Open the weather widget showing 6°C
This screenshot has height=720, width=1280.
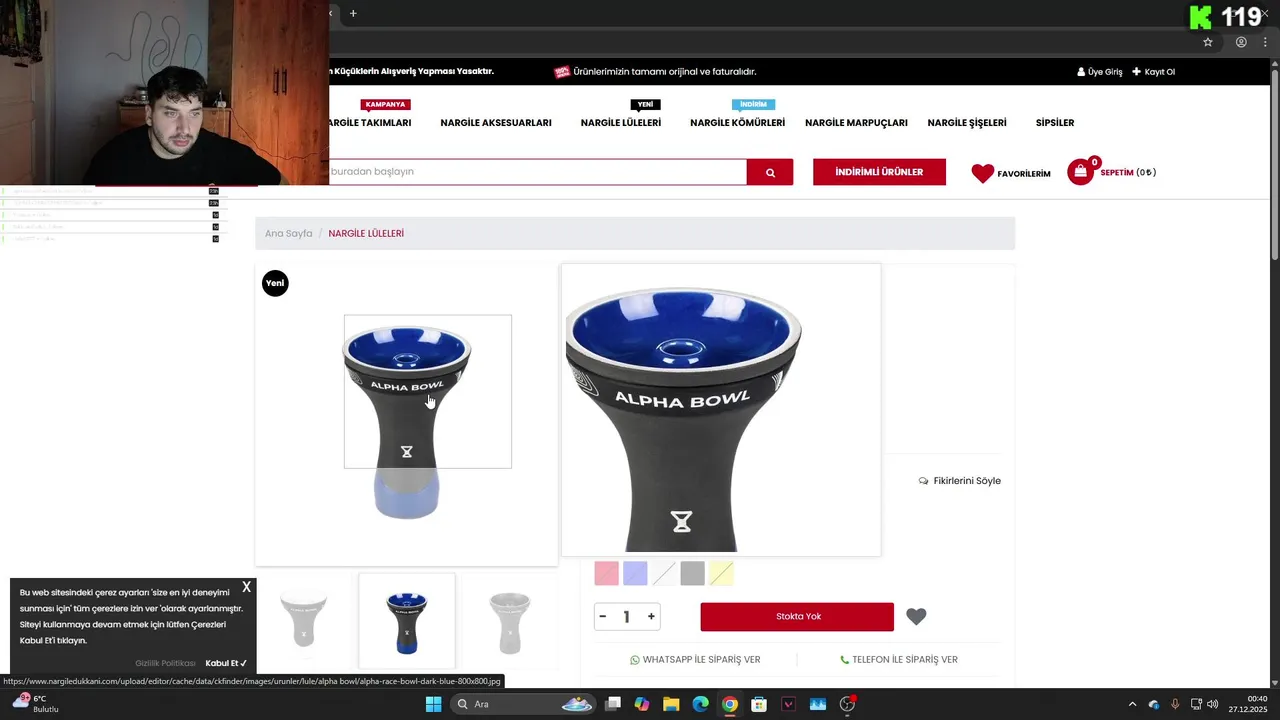click(34, 704)
